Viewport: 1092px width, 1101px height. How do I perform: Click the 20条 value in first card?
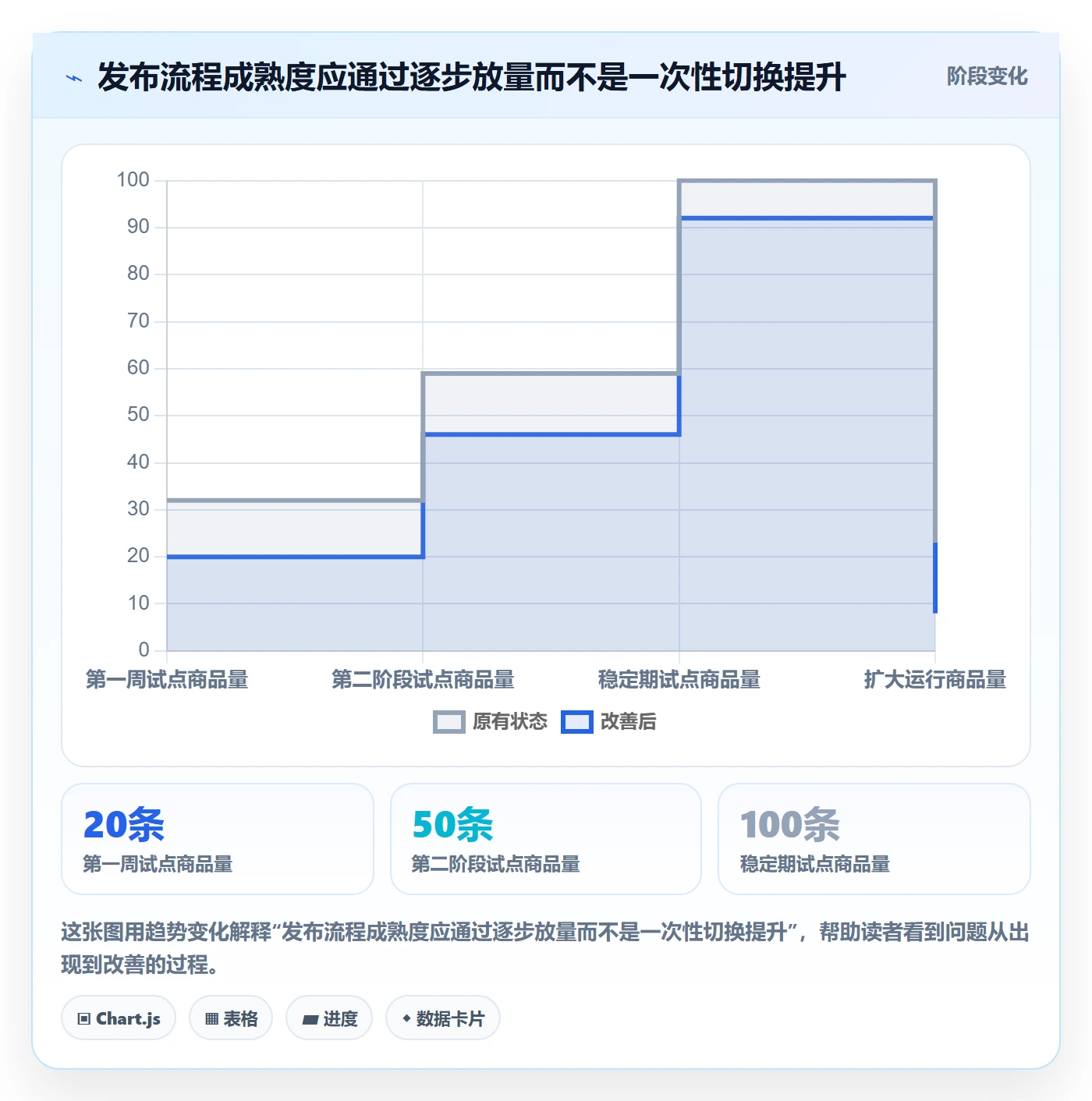pyautogui.click(x=124, y=824)
